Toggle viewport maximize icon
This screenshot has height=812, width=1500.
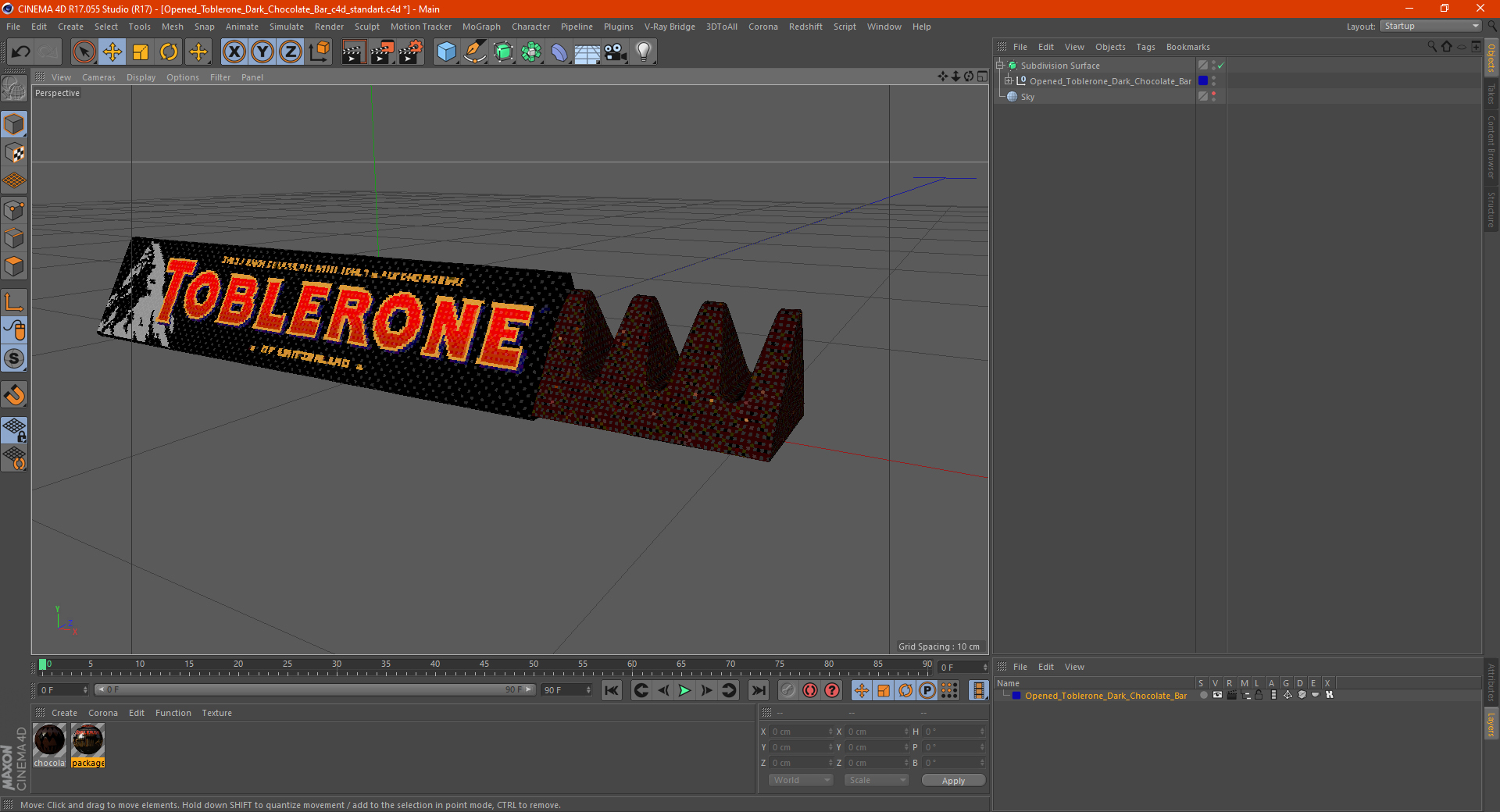982,77
